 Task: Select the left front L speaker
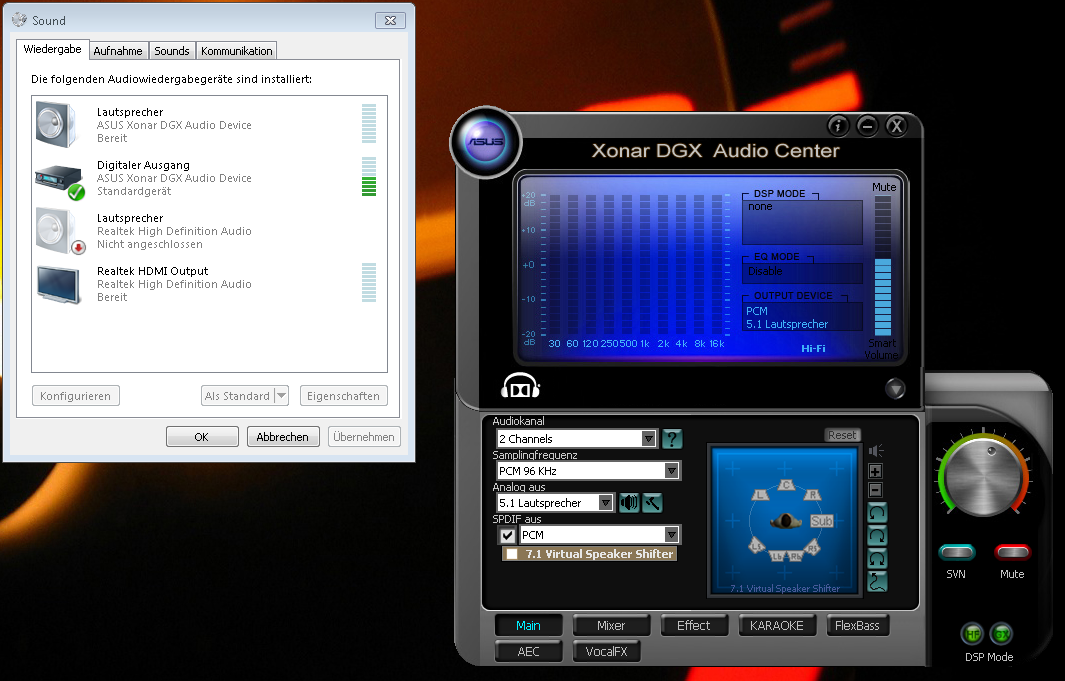[759, 494]
